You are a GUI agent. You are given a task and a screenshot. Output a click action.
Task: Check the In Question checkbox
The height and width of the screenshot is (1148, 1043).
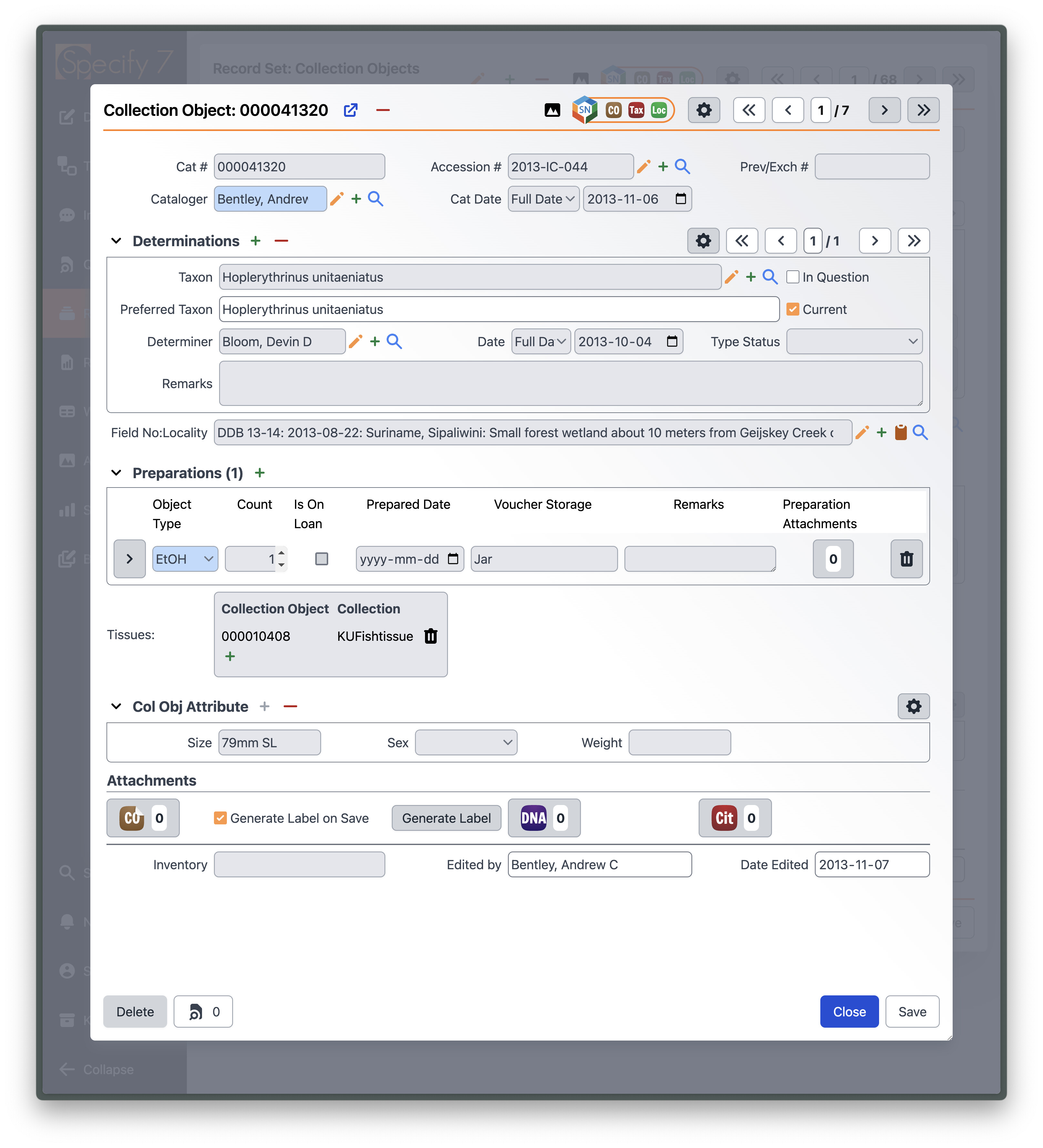[x=792, y=277]
